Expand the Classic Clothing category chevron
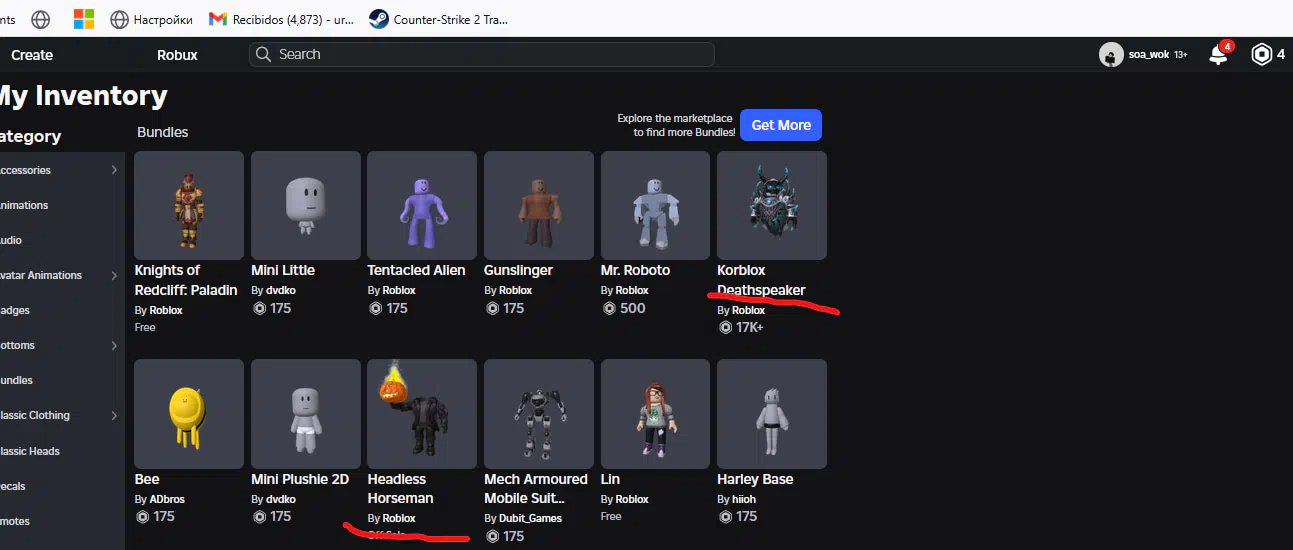 (x=114, y=415)
